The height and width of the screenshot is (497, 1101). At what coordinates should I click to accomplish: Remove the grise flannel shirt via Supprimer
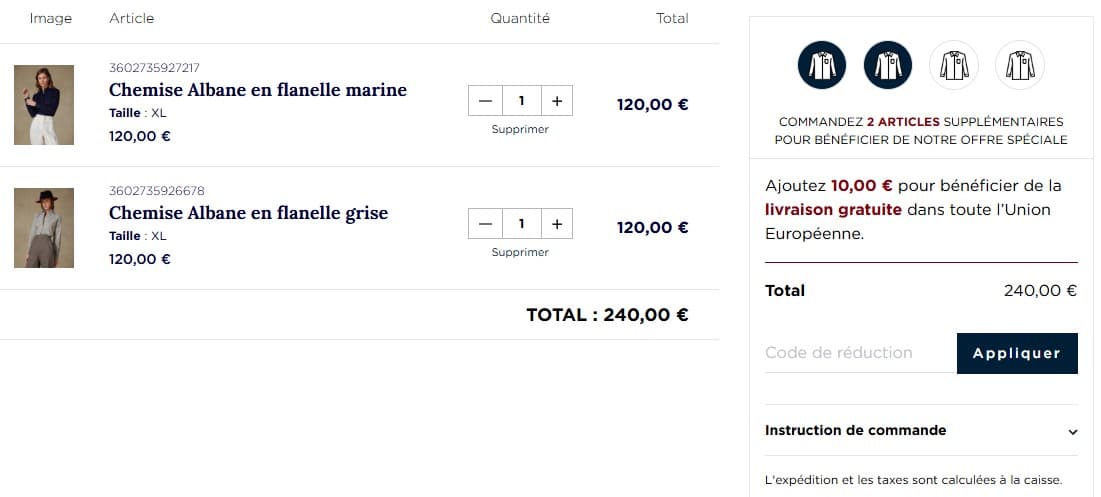pos(520,252)
